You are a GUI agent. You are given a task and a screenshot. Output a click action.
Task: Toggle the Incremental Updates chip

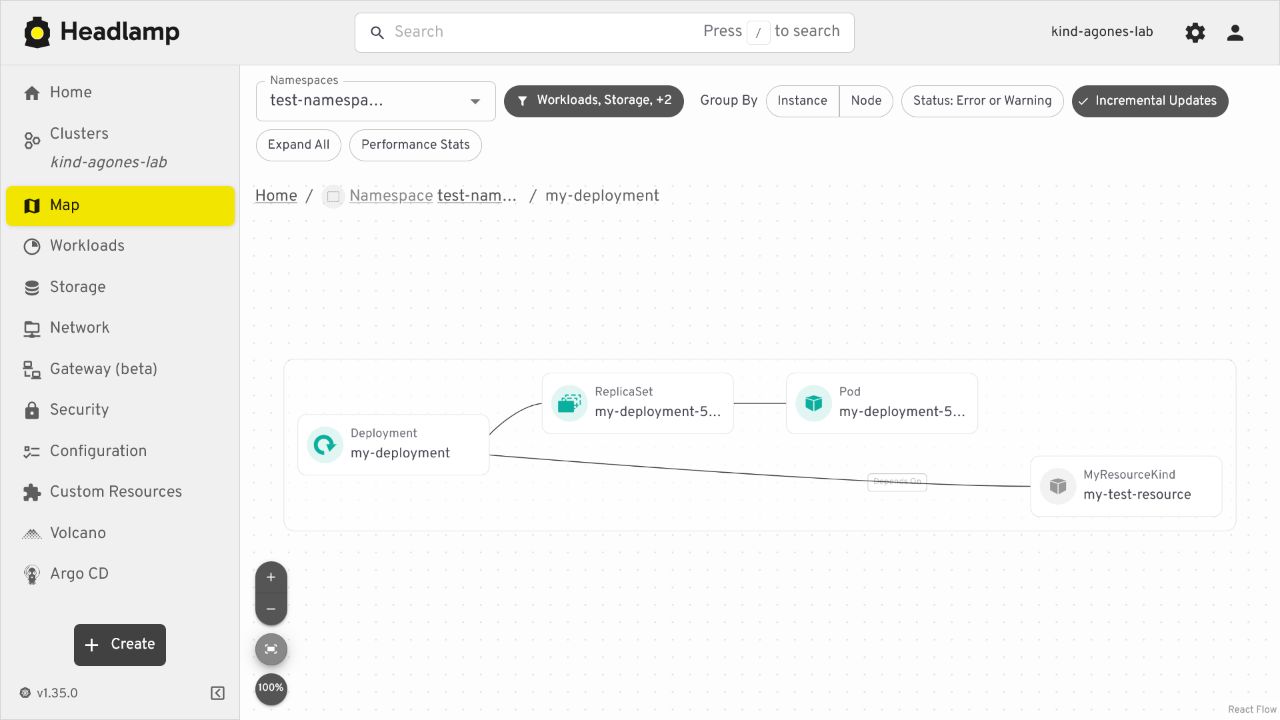pos(1150,101)
